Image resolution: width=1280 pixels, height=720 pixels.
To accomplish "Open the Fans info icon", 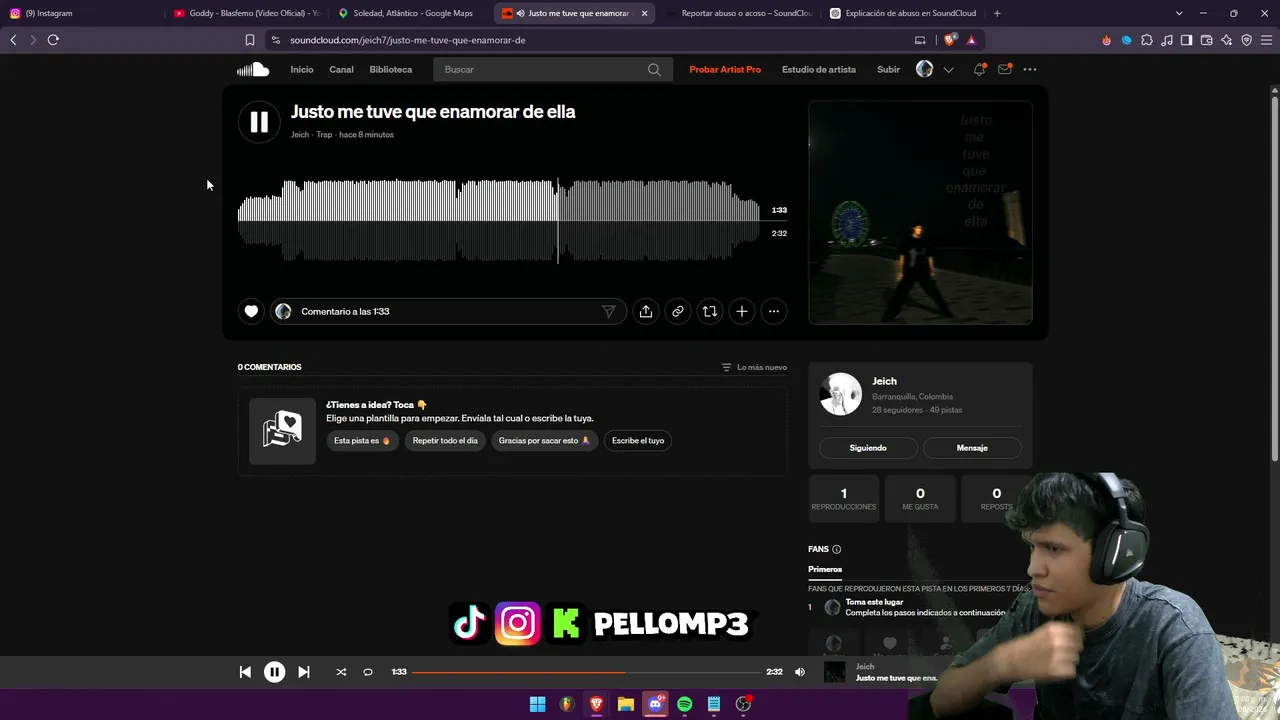I will (837, 549).
